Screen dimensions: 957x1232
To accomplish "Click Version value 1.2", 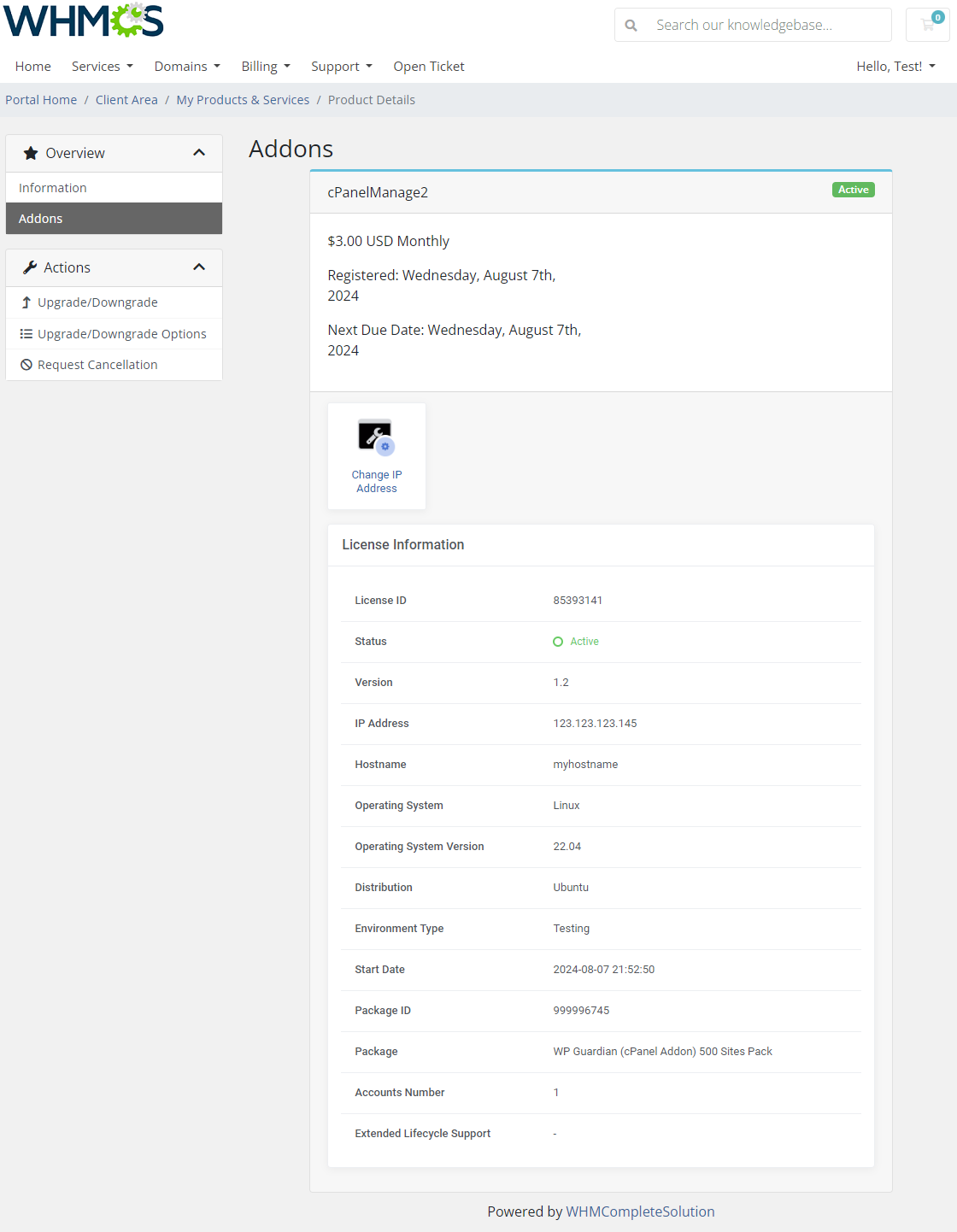I will [x=561, y=683].
